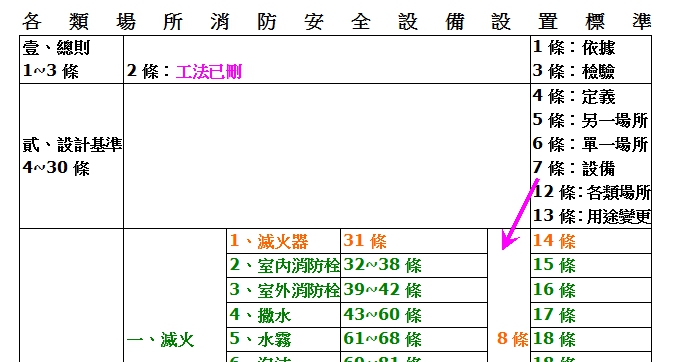Click '3 條：檢驗' entry
The image size is (682, 362).
coord(575,71)
